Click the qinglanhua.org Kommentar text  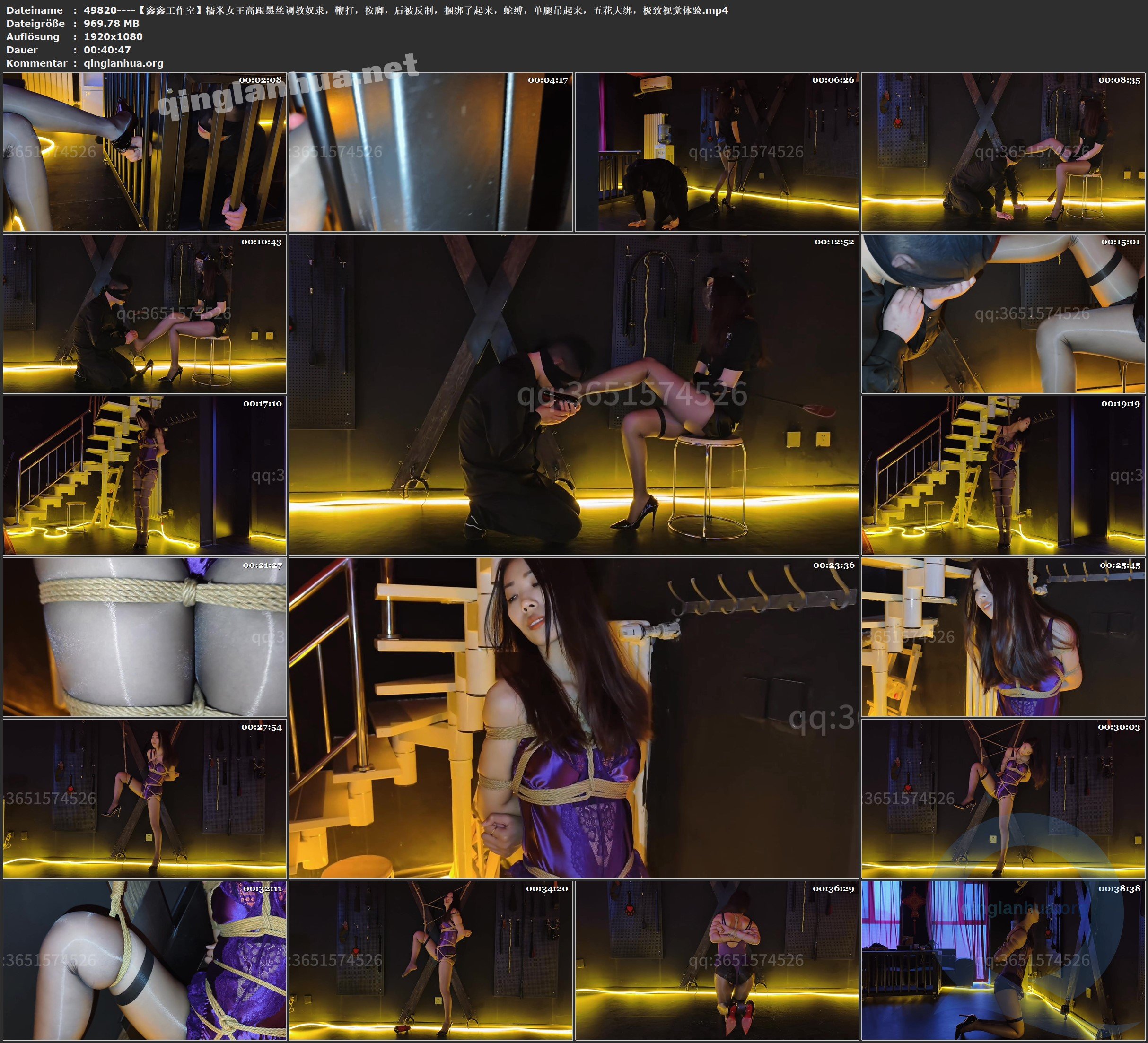(x=123, y=63)
